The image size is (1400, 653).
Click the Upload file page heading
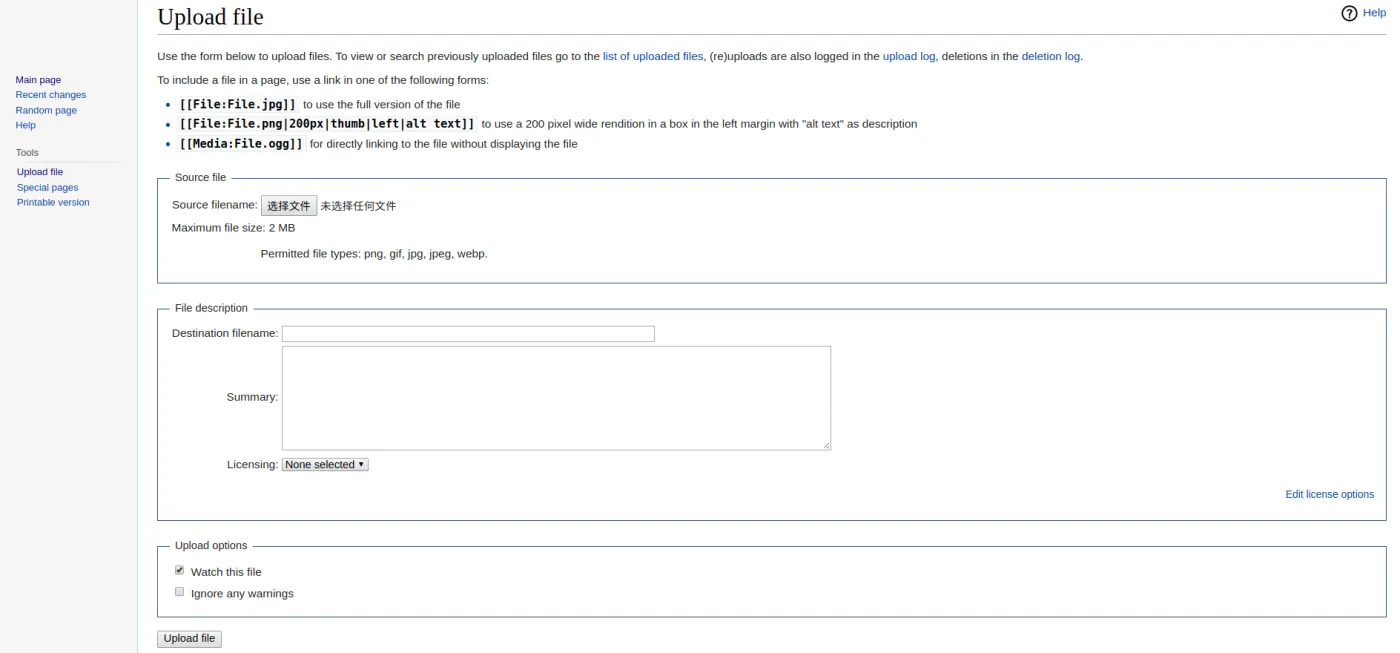coord(210,17)
